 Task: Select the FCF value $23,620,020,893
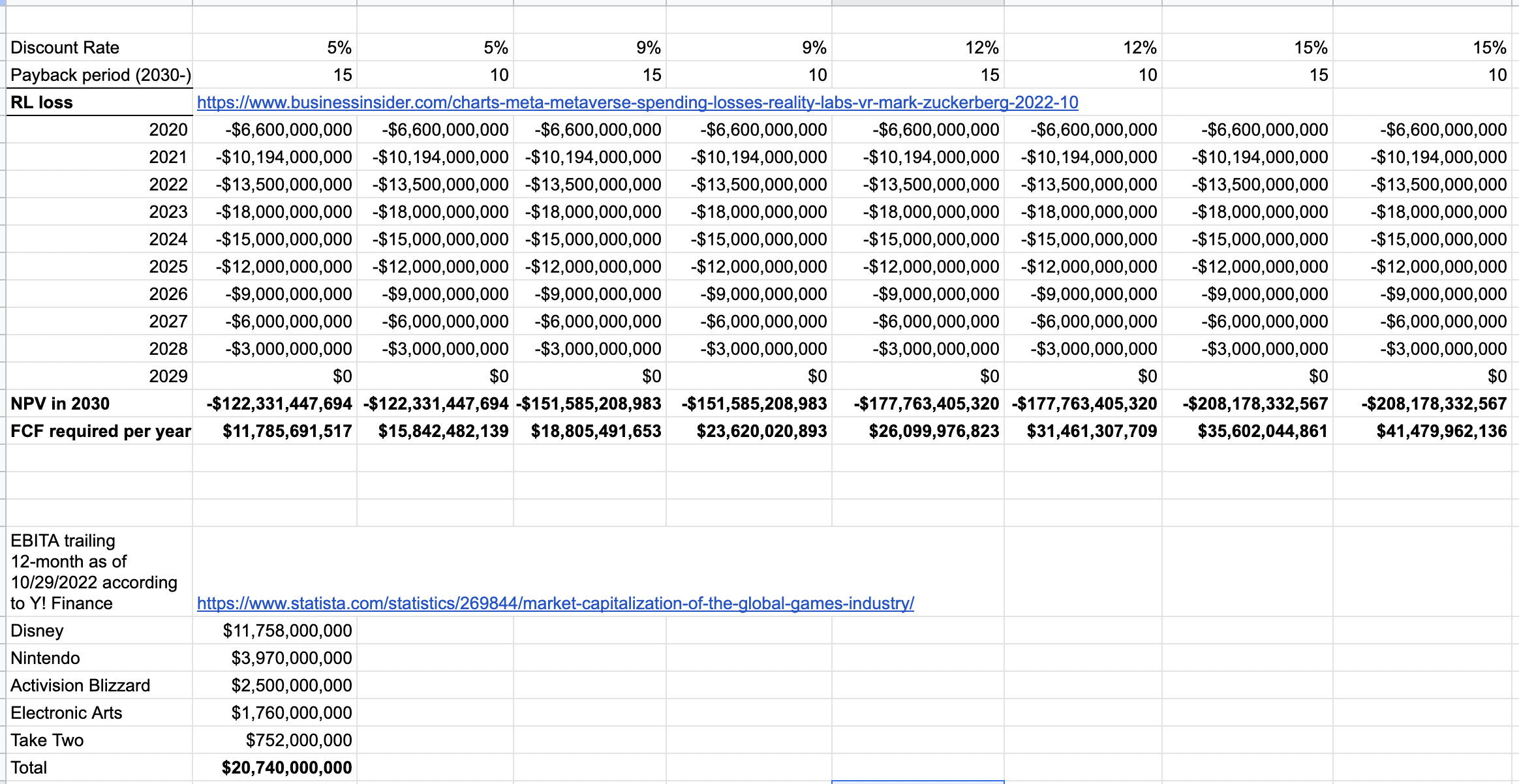[749, 431]
